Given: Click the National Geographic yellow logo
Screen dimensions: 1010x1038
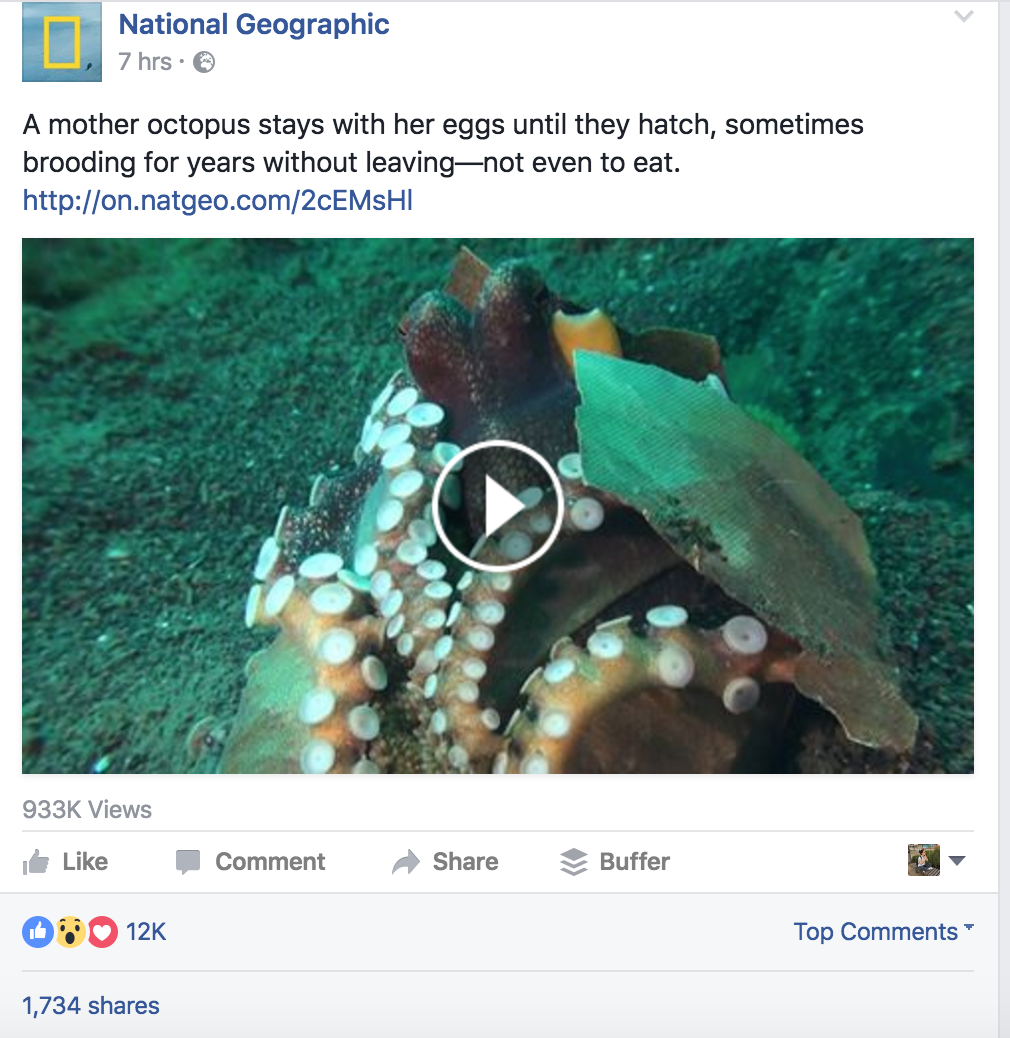Looking at the screenshot, I should [62, 42].
